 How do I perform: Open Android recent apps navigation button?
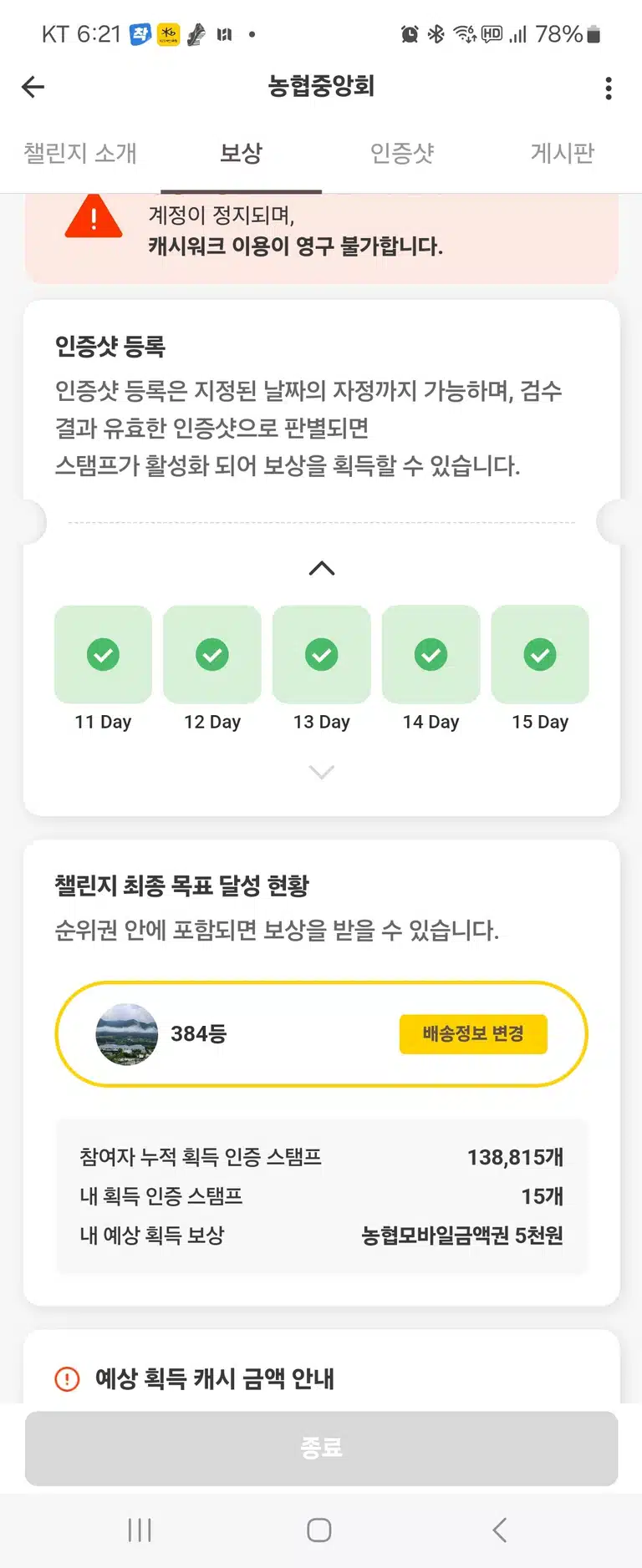coord(140,1530)
